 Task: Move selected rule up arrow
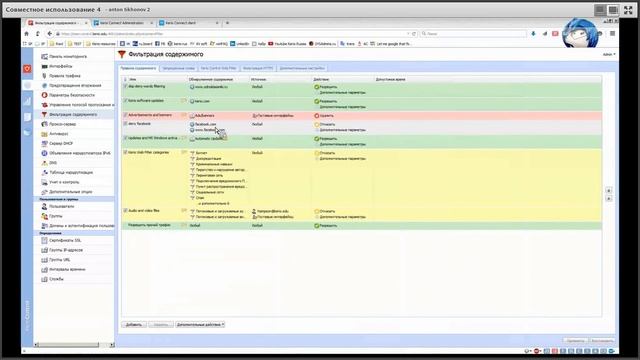(x=609, y=191)
